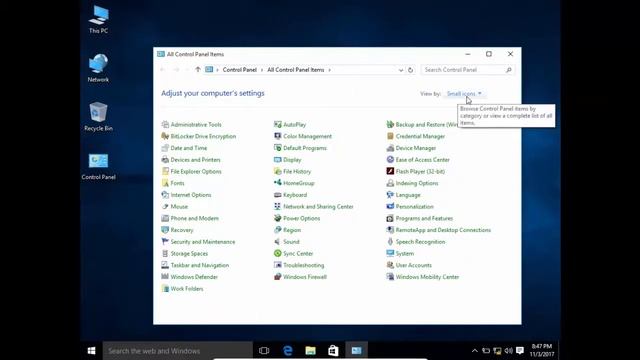Open Region link
The height and width of the screenshot is (360, 640).
click(292, 230)
